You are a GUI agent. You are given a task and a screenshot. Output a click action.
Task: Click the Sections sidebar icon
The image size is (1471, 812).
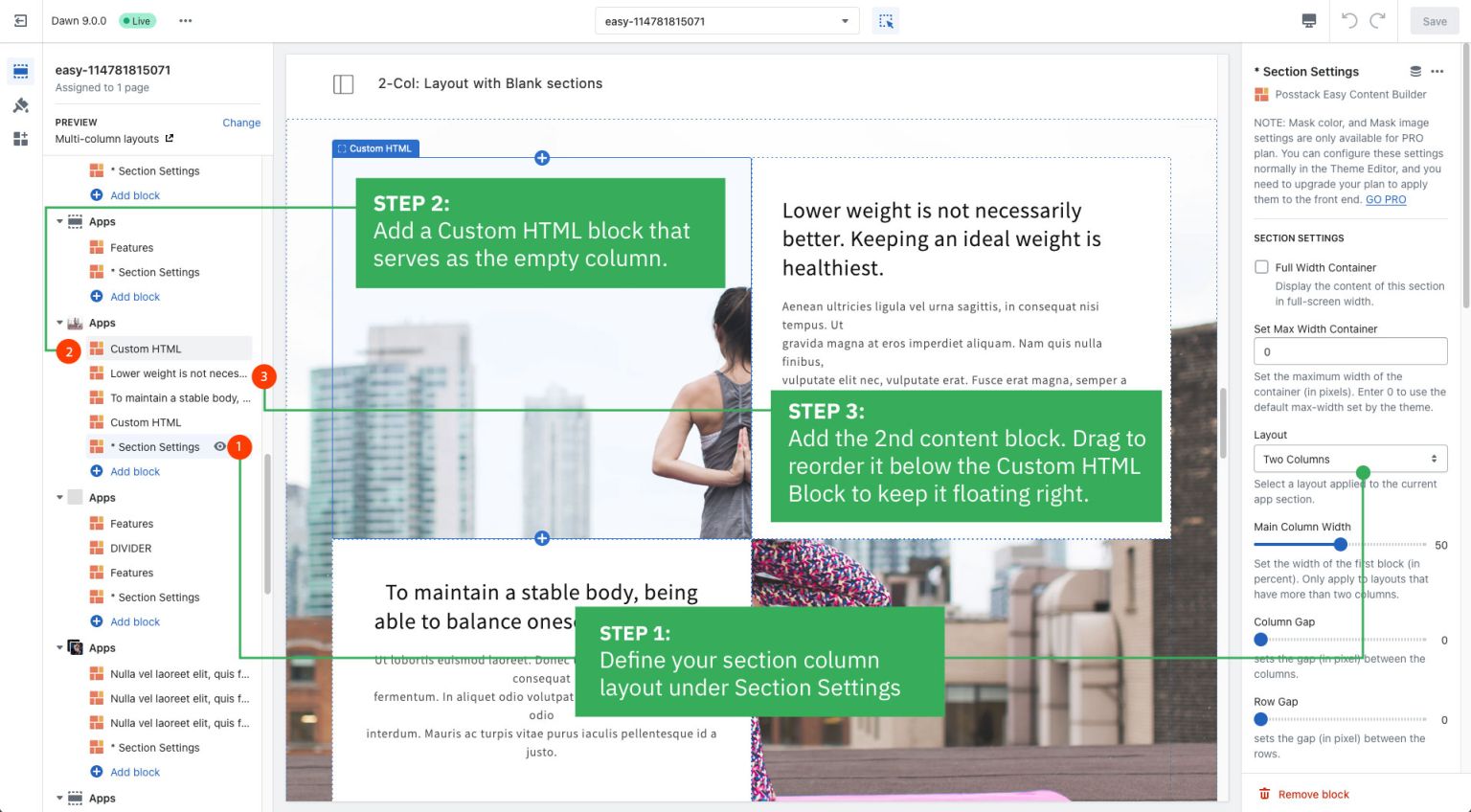pyautogui.click(x=20, y=72)
